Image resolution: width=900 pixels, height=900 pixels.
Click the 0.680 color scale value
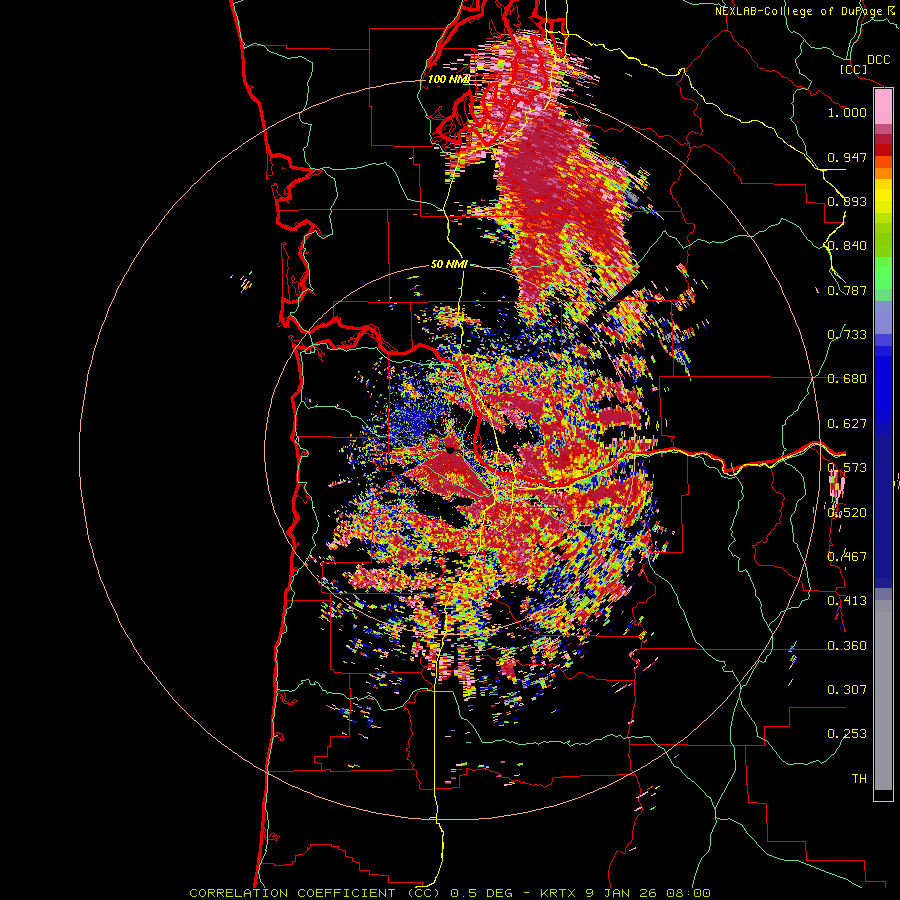[x=847, y=379]
